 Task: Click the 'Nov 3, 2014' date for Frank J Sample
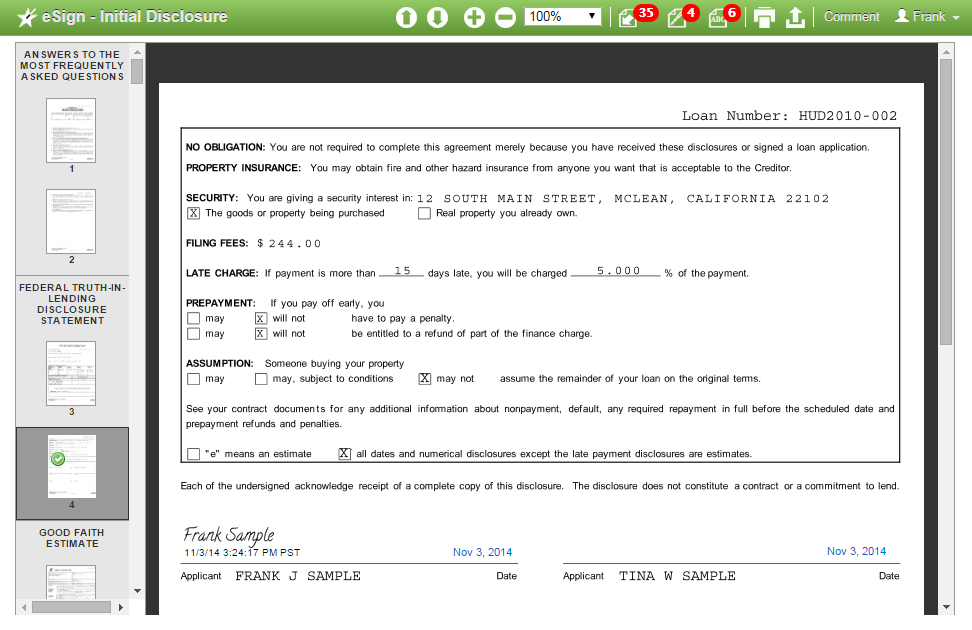pyautogui.click(x=482, y=552)
